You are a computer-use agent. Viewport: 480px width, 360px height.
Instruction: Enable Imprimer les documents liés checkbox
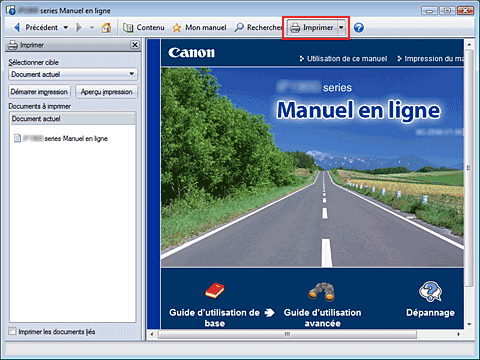click(x=12, y=331)
